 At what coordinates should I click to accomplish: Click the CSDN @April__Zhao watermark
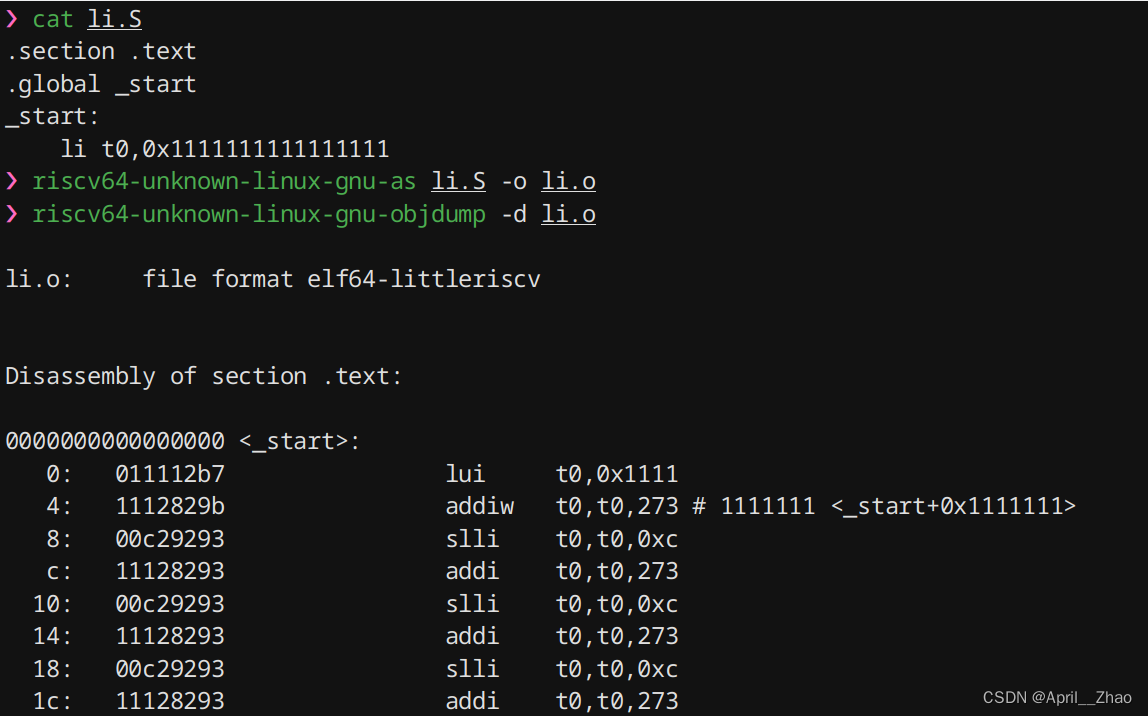[1057, 698]
